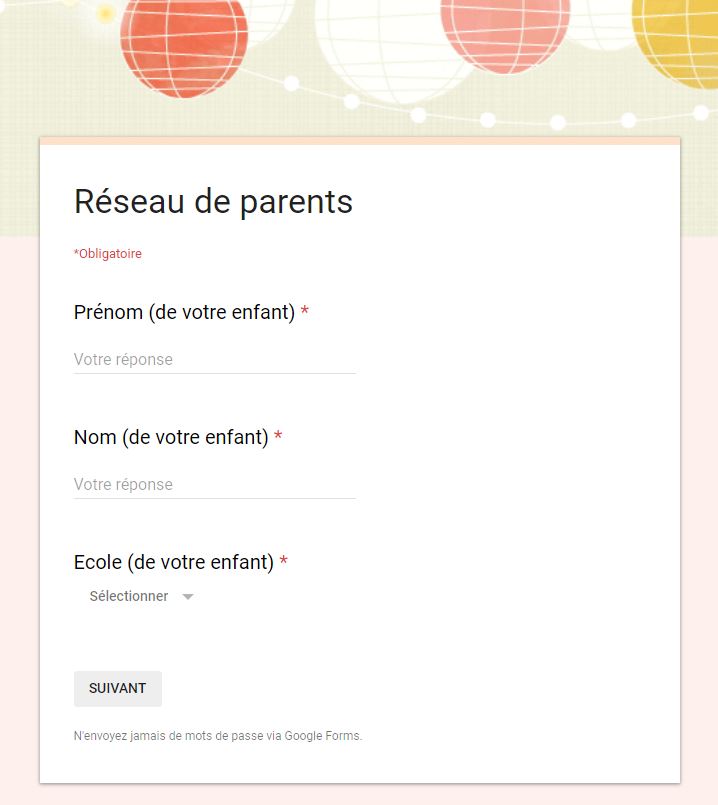Click the red *Obligatoire notice
The height and width of the screenshot is (805, 718).
(108, 254)
